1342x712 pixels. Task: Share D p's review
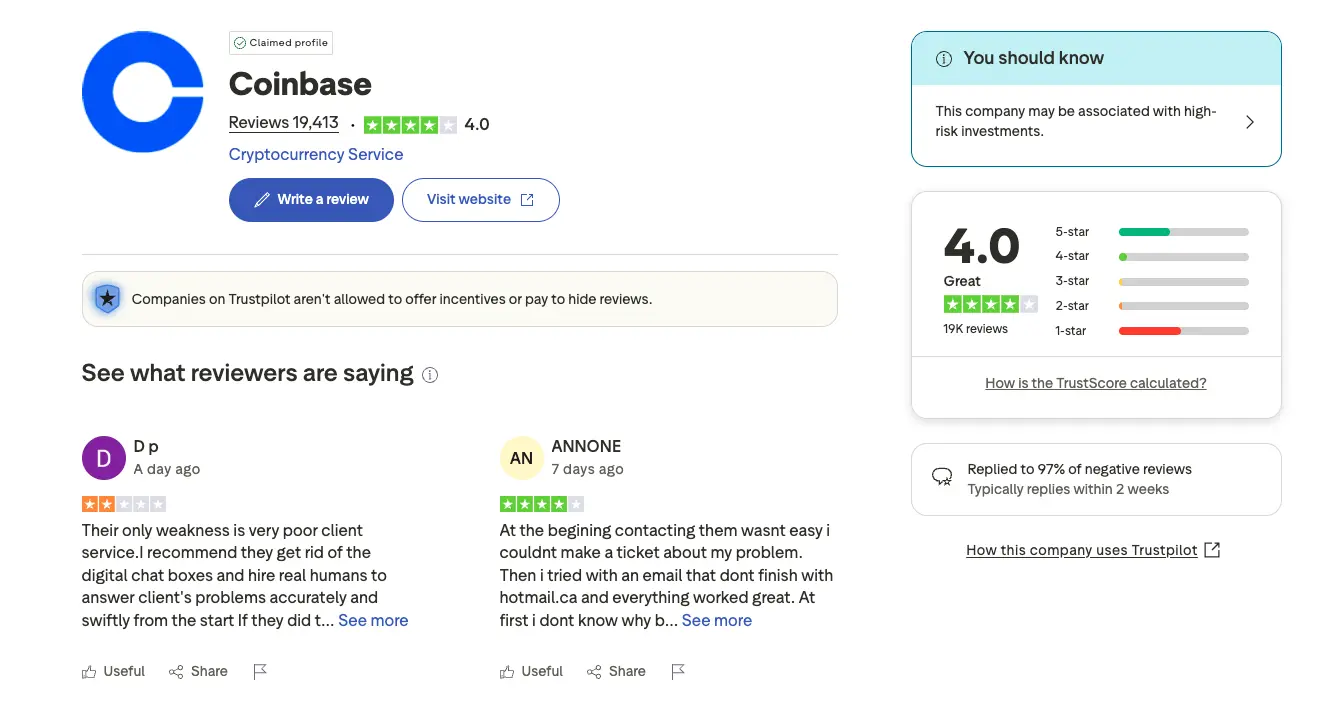click(x=198, y=672)
